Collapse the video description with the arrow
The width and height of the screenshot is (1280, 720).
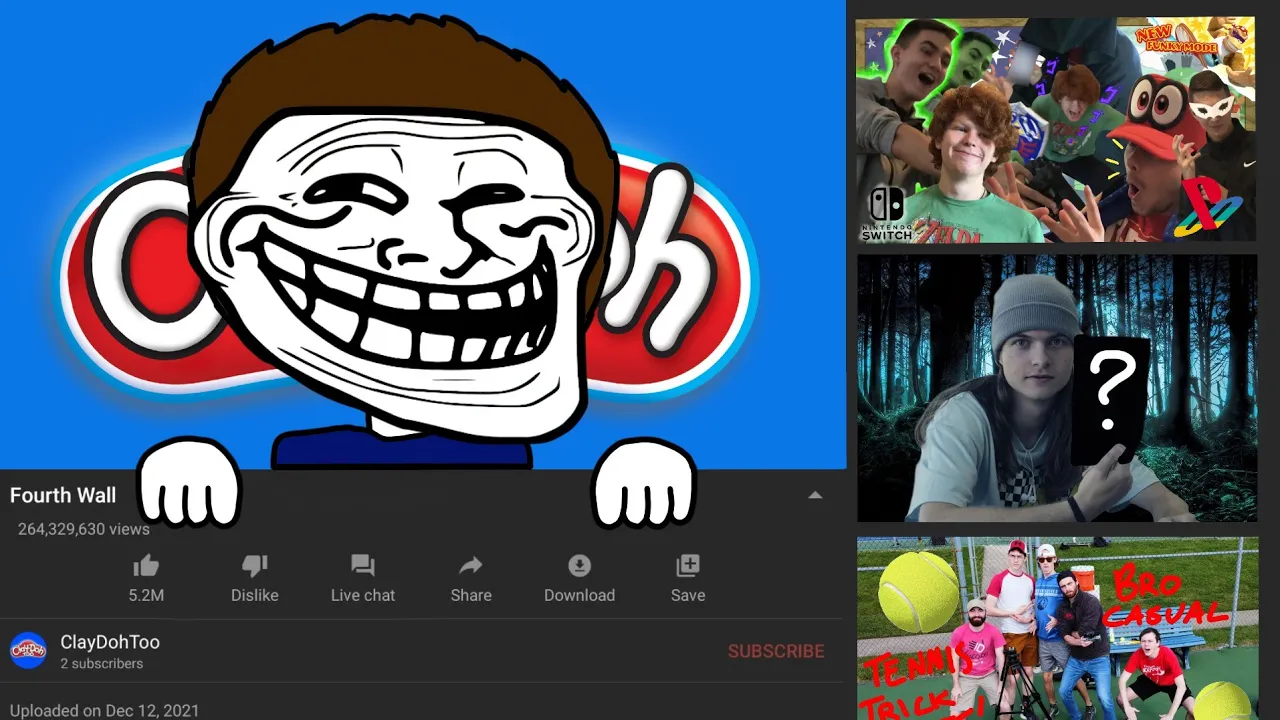(x=815, y=495)
